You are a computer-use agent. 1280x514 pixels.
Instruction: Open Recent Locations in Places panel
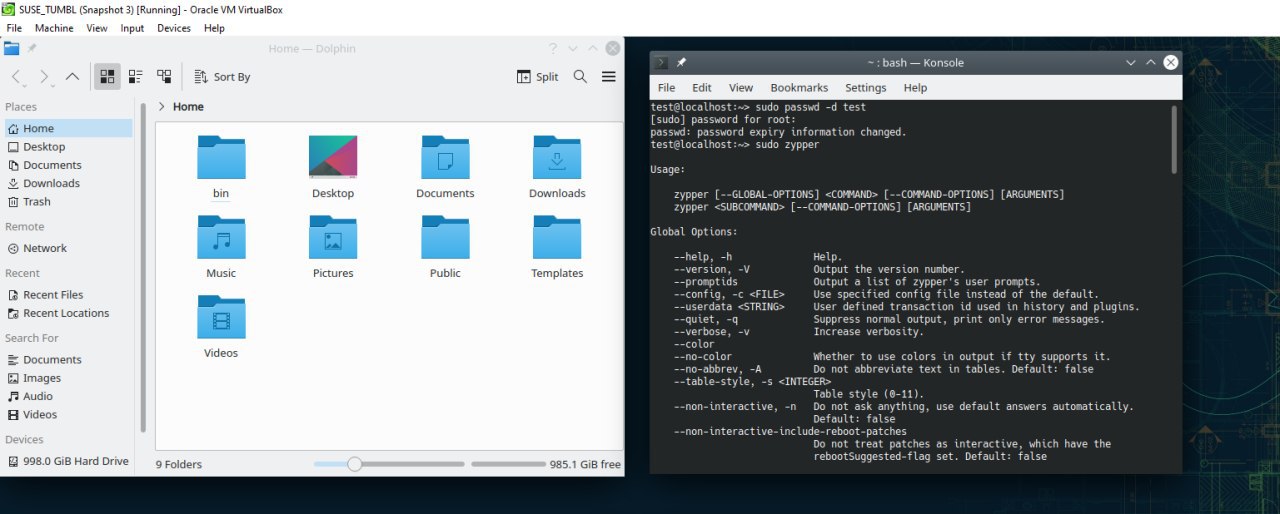pos(67,313)
